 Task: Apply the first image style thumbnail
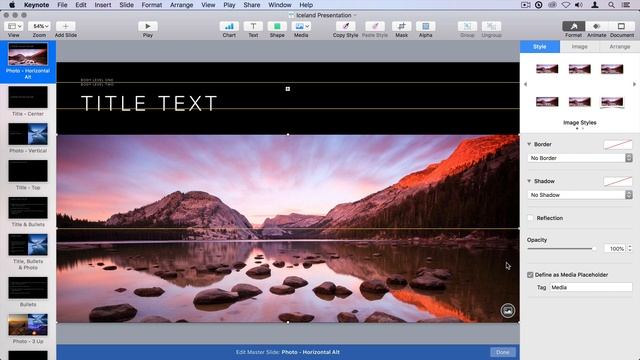(x=547, y=69)
